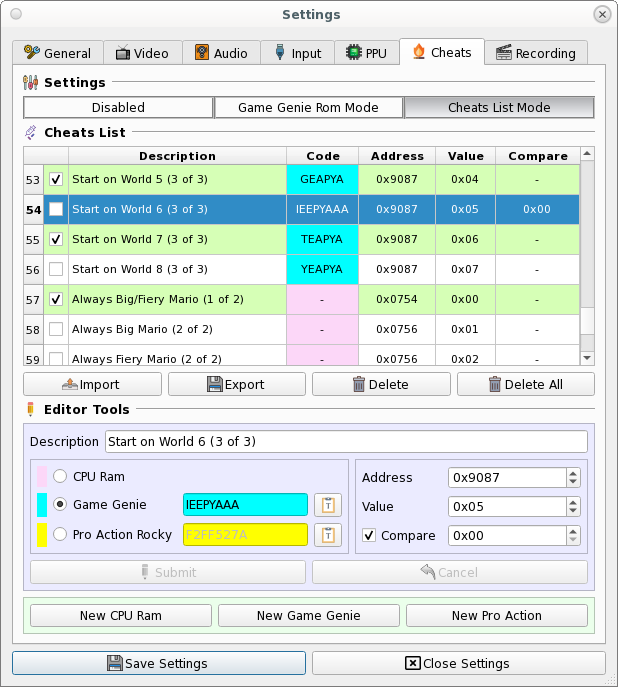Viewport: 618px width, 687px height.
Task: Increase the Compare spinner value
Action: click(x=573, y=531)
